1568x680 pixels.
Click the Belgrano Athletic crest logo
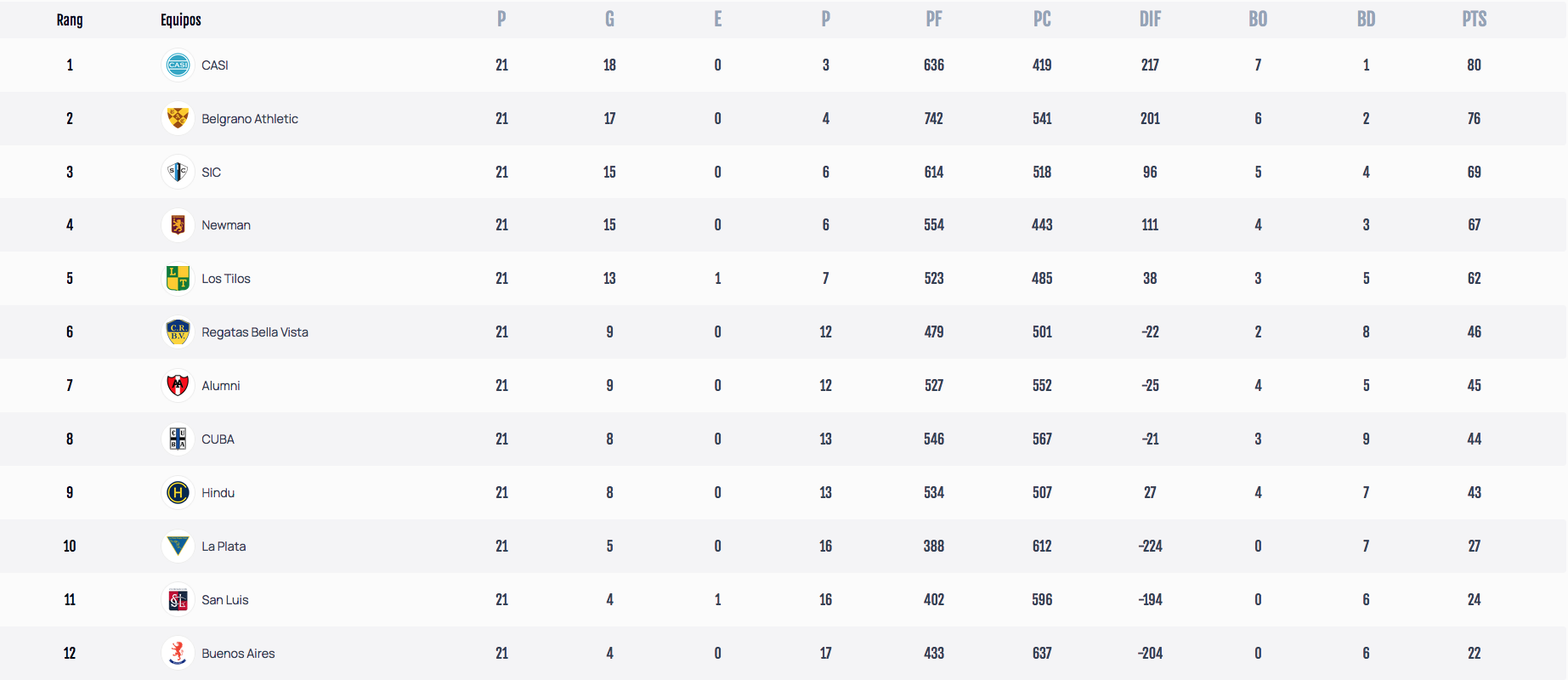(x=178, y=118)
